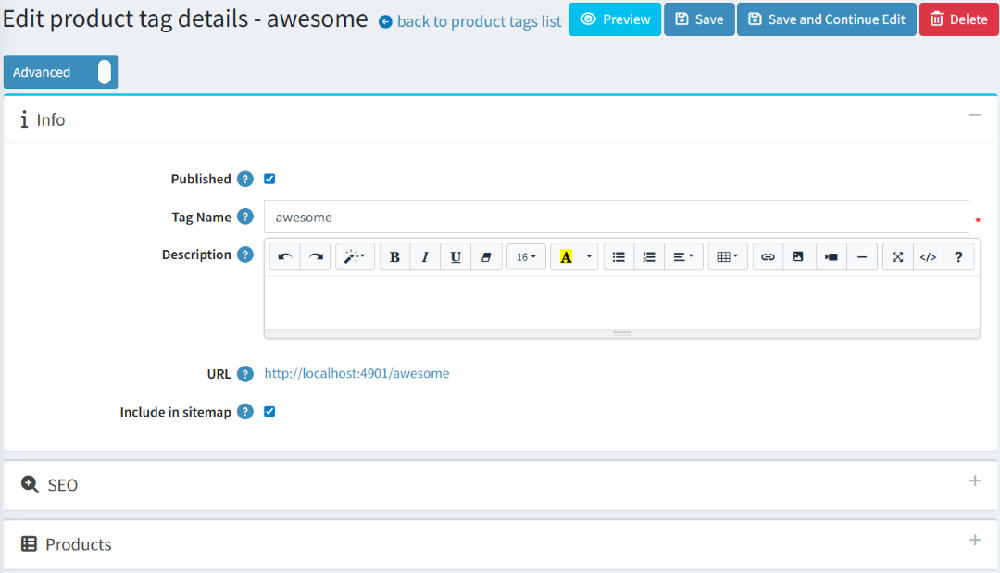This screenshot has height=573, width=1000.
Task: Insert an unordered bullet list
Action: (x=619, y=257)
